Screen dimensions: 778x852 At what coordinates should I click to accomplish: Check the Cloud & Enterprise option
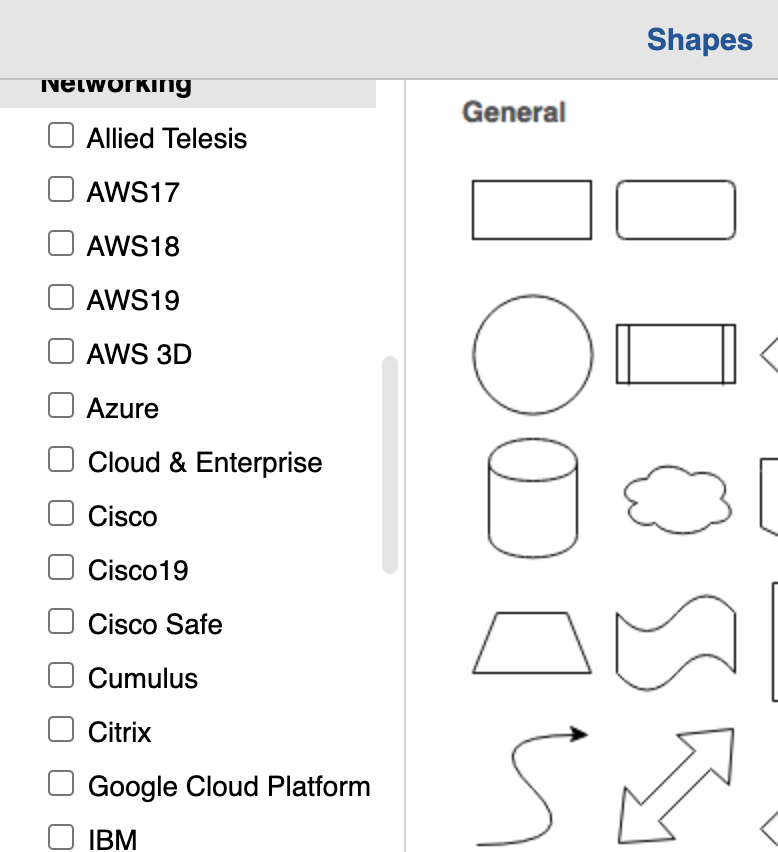61,460
